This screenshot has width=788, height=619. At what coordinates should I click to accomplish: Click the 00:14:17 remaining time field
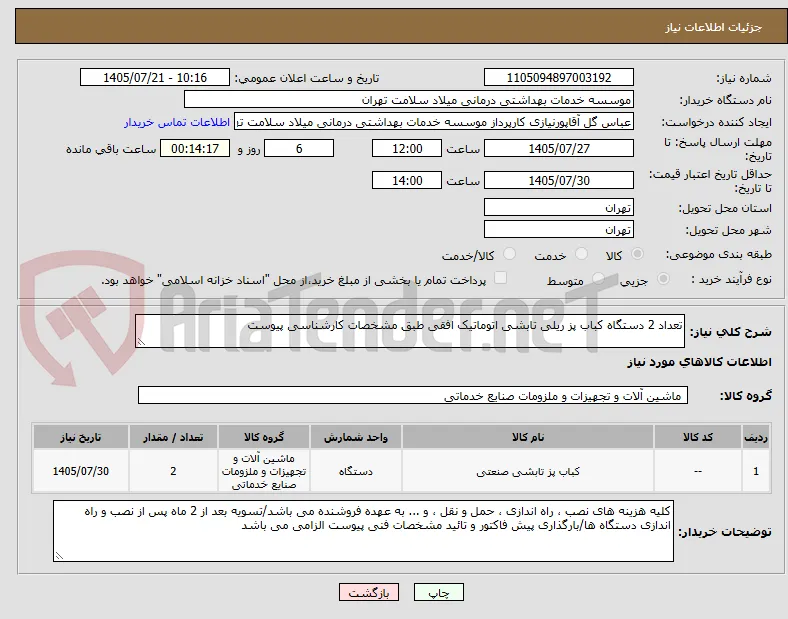point(195,148)
